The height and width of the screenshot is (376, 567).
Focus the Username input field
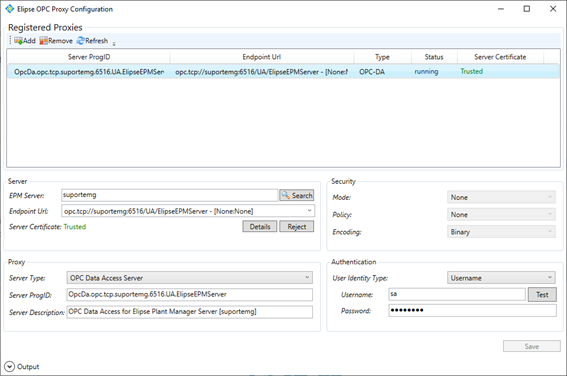click(x=457, y=294)
